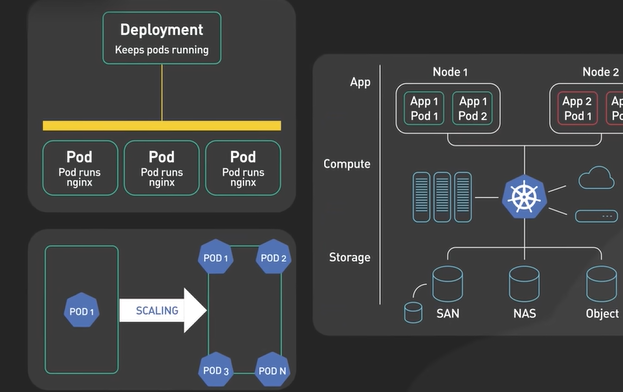
Task: Click the NAS storage cylinder icon
Action: click(x=524, y=284)
